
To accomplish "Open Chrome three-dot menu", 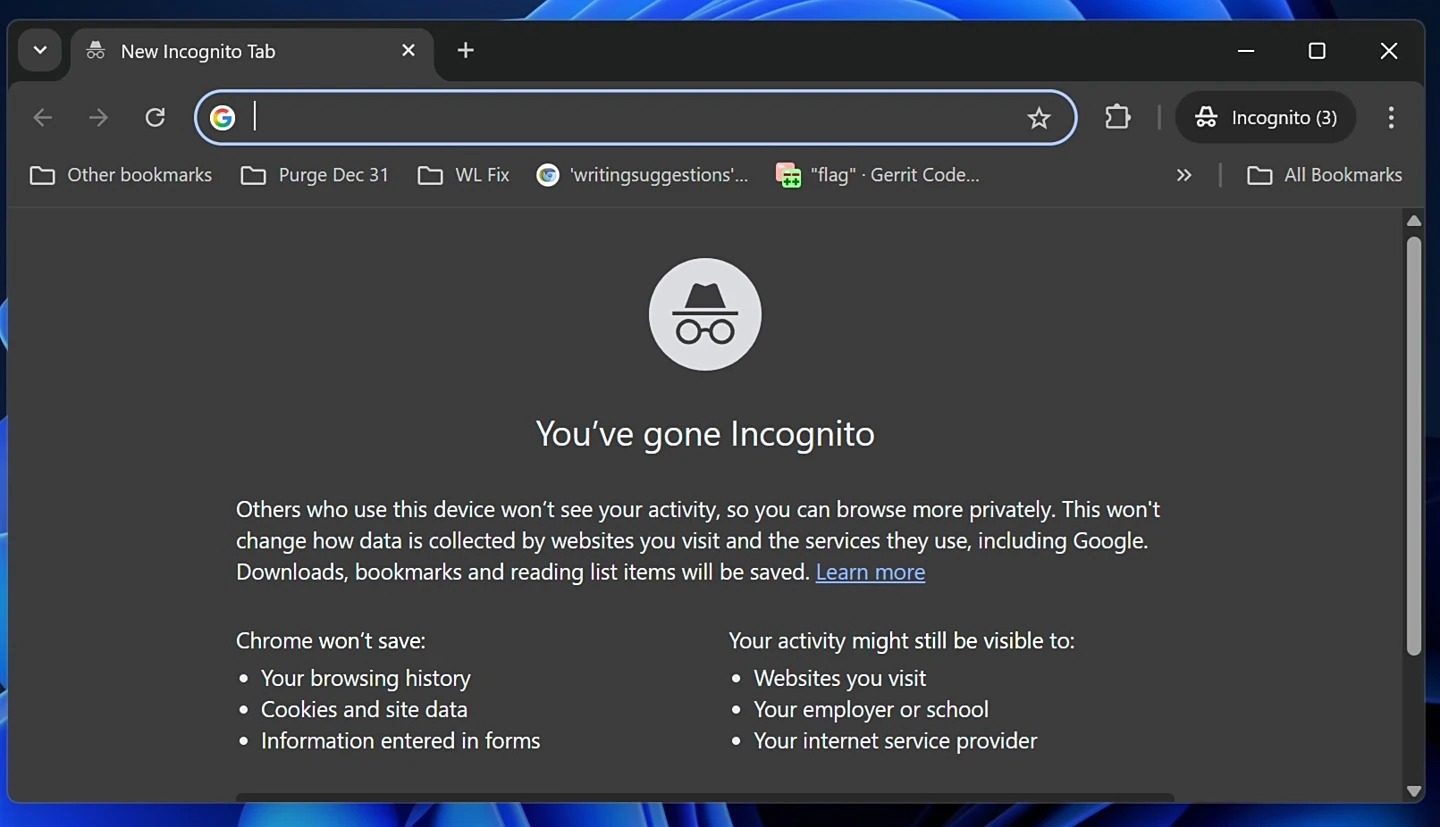I will [1391, 118].
